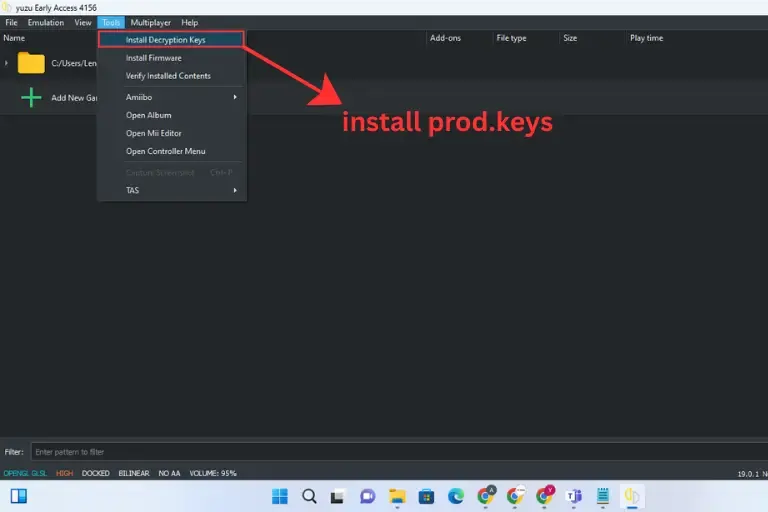This screenshot has width=768, height=512.
Task: Open Chrome with the Y profile badge
Action: click(x=545, y=495)
